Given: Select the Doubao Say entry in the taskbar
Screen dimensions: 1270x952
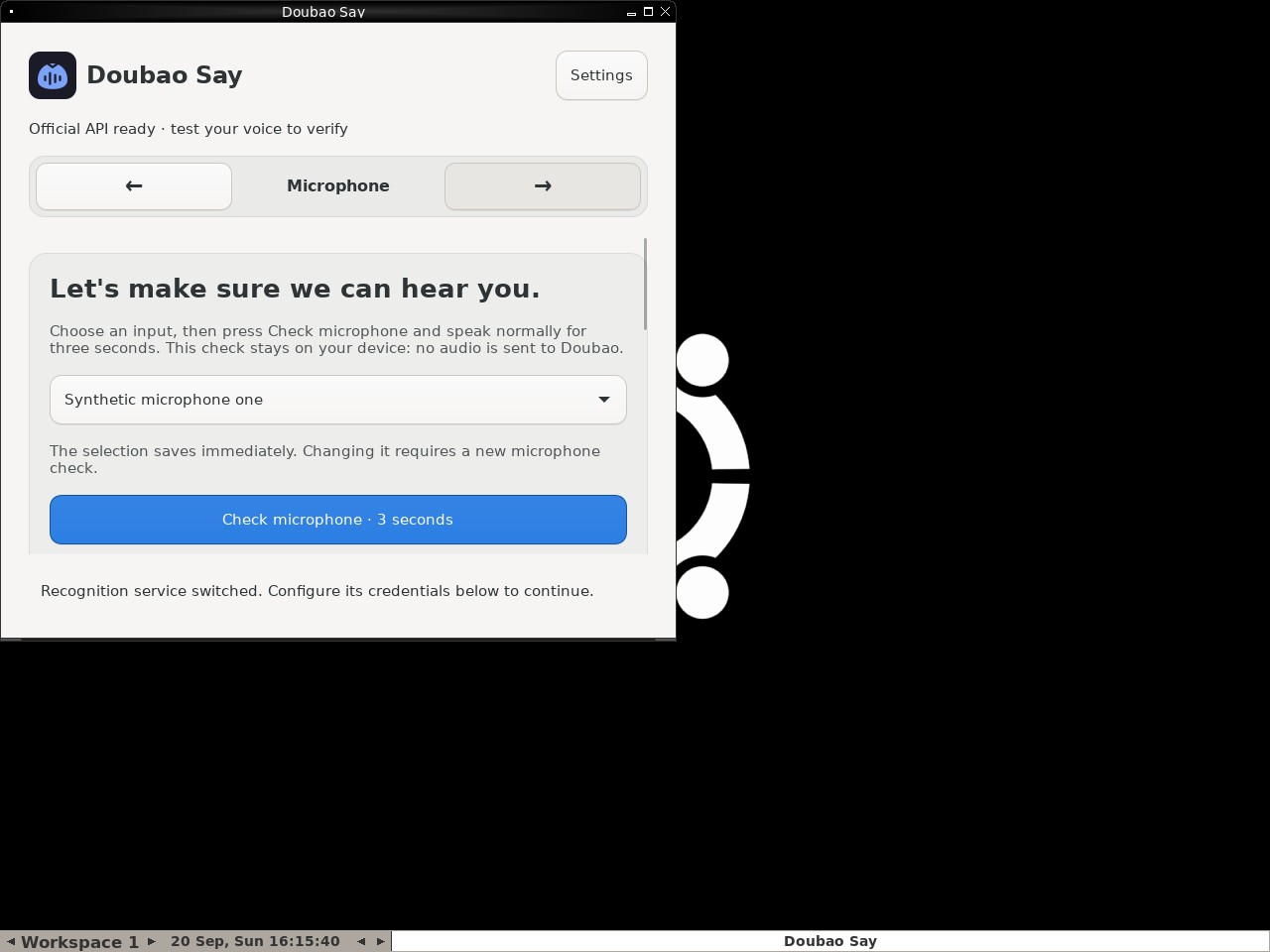Looking at the screenshot, I should (830, 942).
